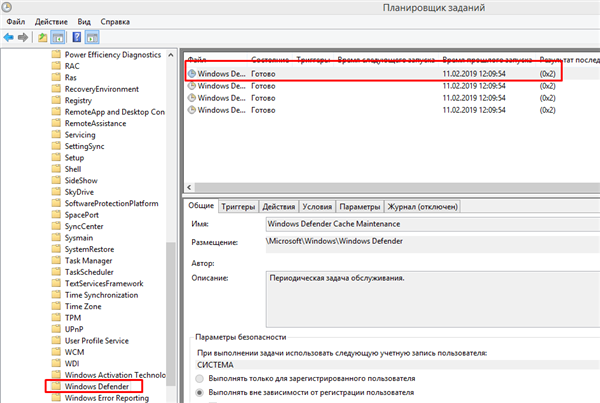Sort by the Триггеры column header
This screenshot has height=403, width=600.
[x=313, y=60]
